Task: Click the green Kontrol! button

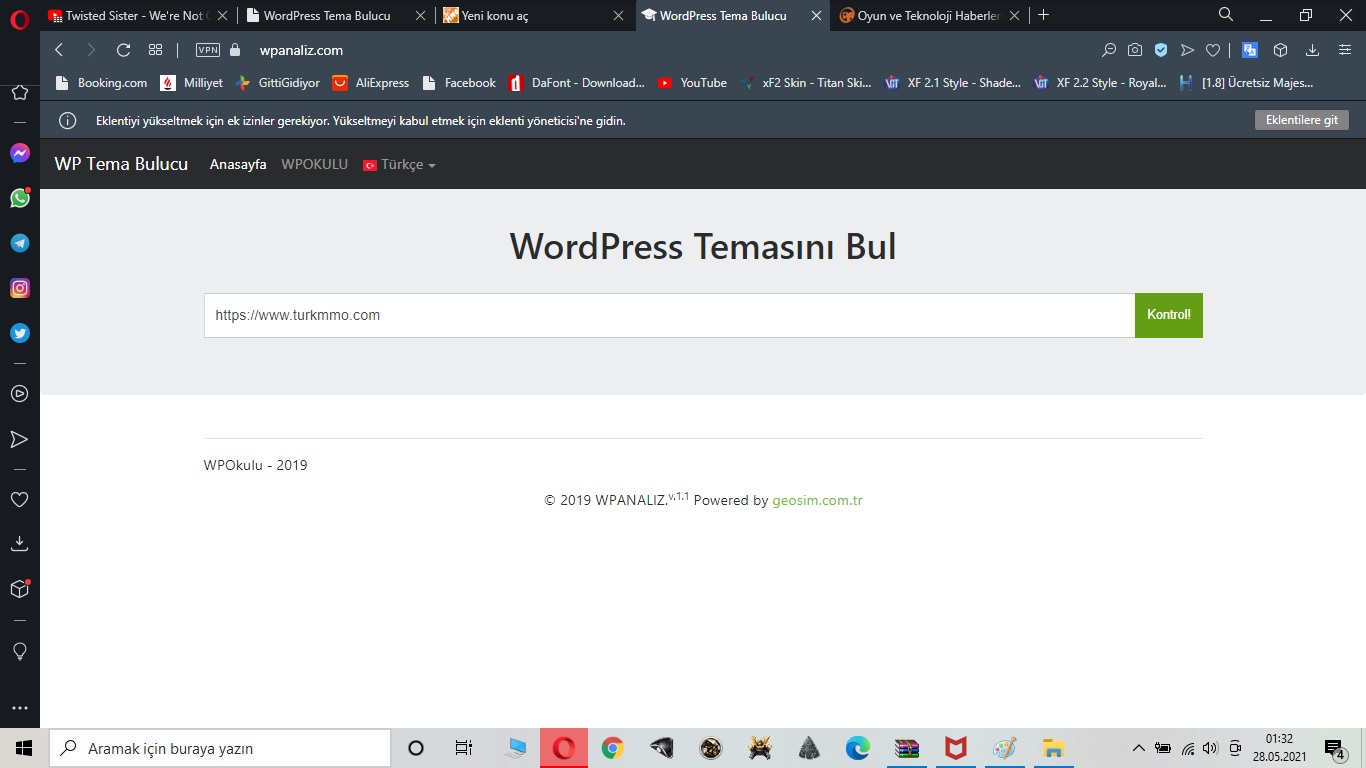Action: [1169, 315]
